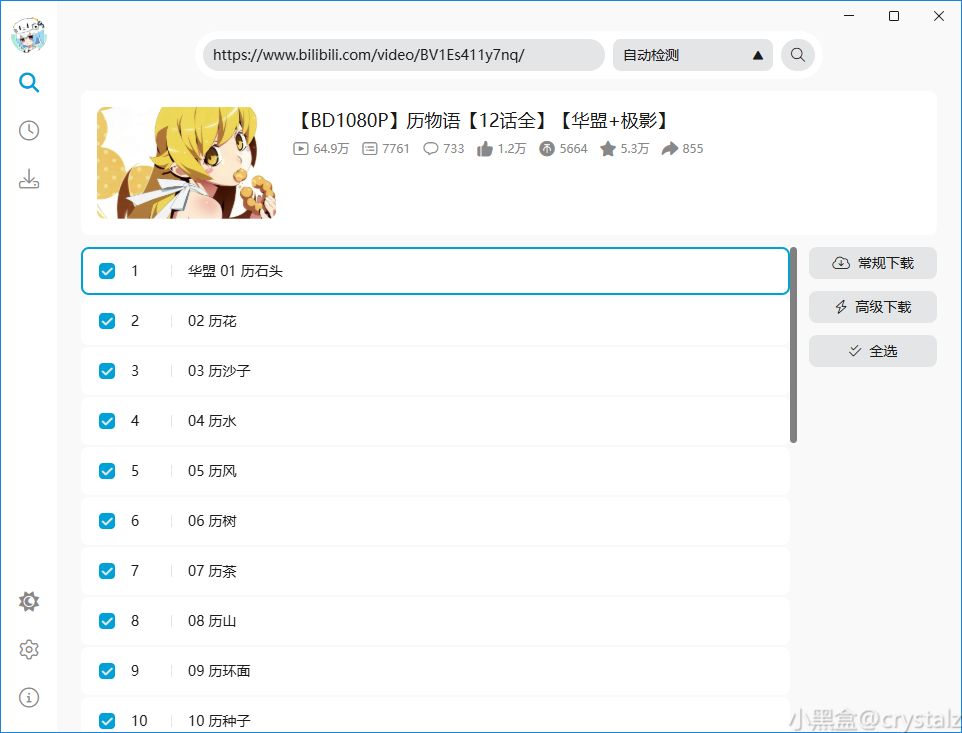Click the 1.2万 likes value
962x733 pixels.
tap(512, 148)
